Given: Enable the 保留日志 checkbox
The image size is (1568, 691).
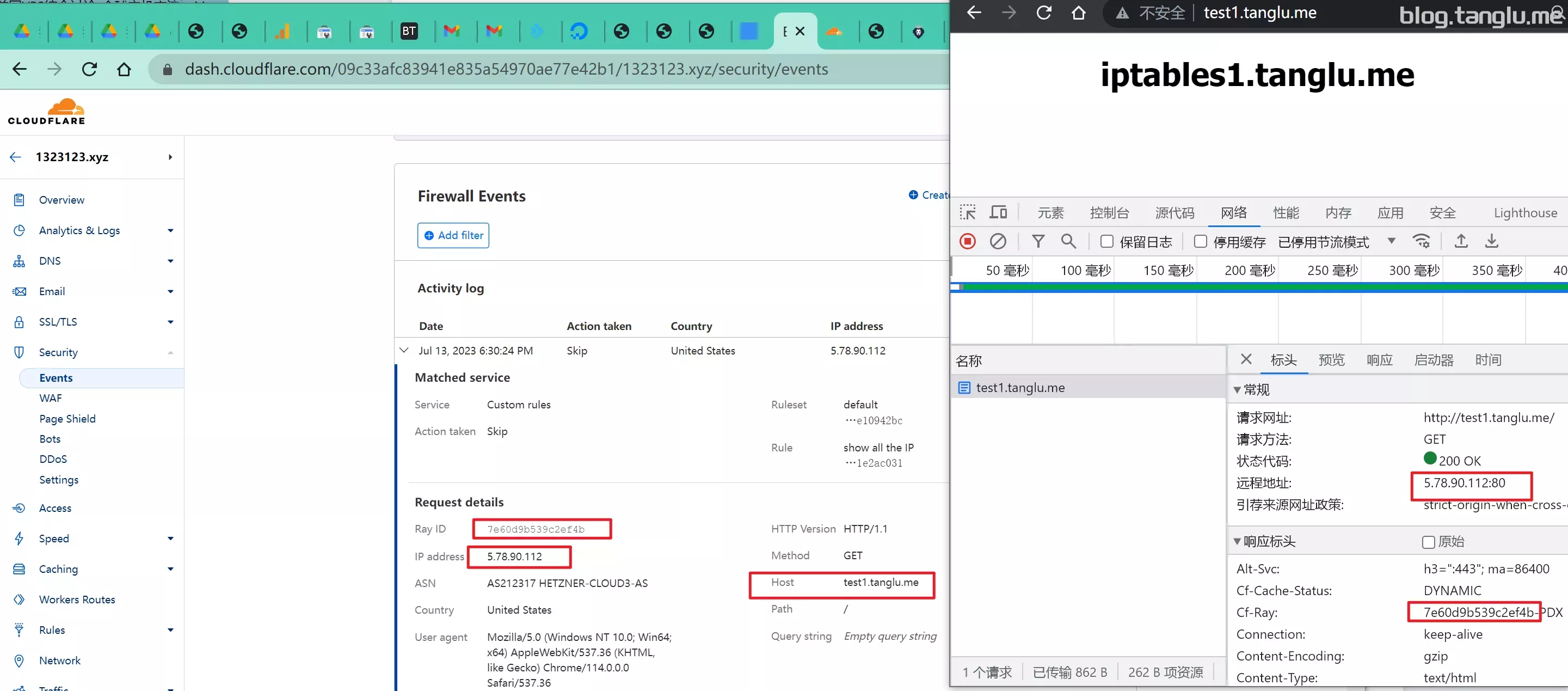Looking at the screenshot, I should click(1106, 242).
